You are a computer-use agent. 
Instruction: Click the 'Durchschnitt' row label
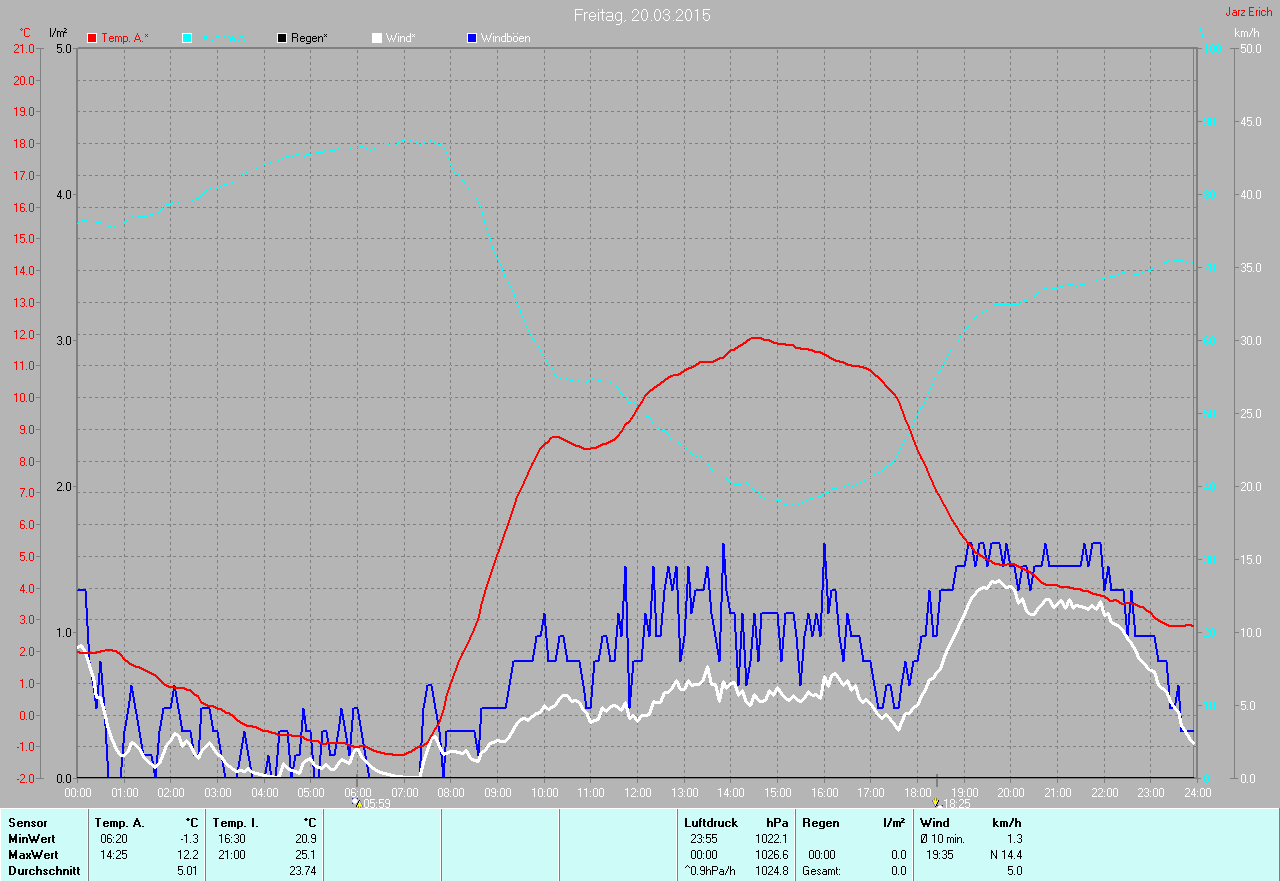coord(43,871)
